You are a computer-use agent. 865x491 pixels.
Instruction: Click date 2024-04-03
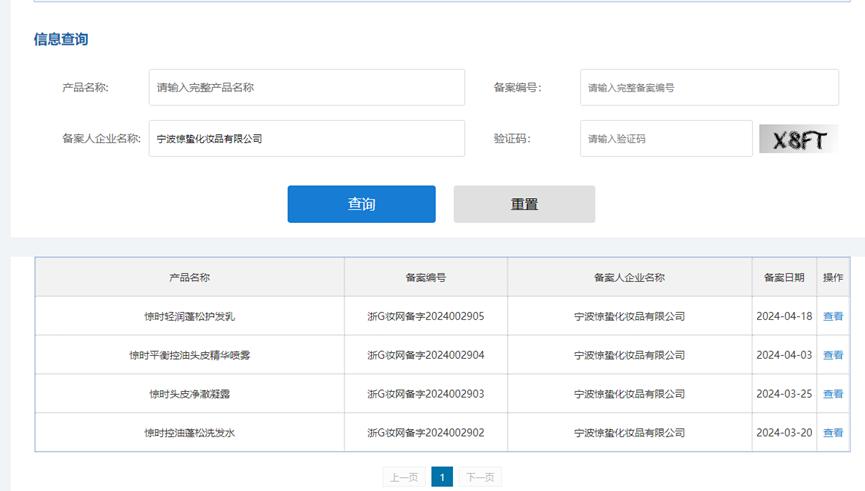784,355
